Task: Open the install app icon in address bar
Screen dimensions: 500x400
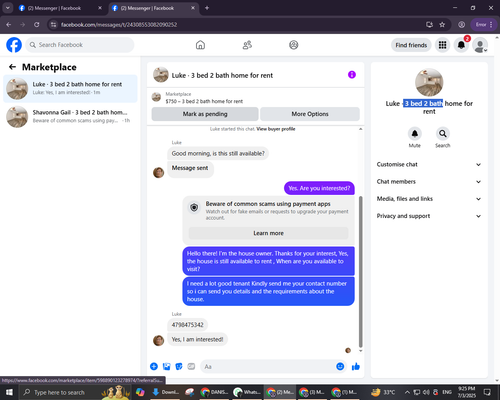Action: tap(429, 24)
